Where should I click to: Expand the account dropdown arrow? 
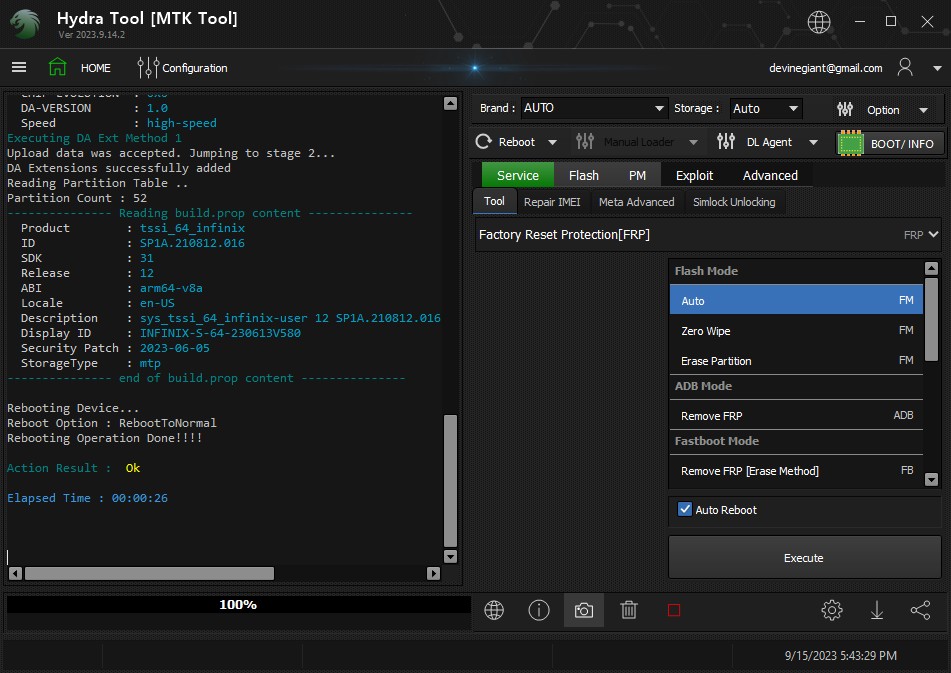point(937,68)
